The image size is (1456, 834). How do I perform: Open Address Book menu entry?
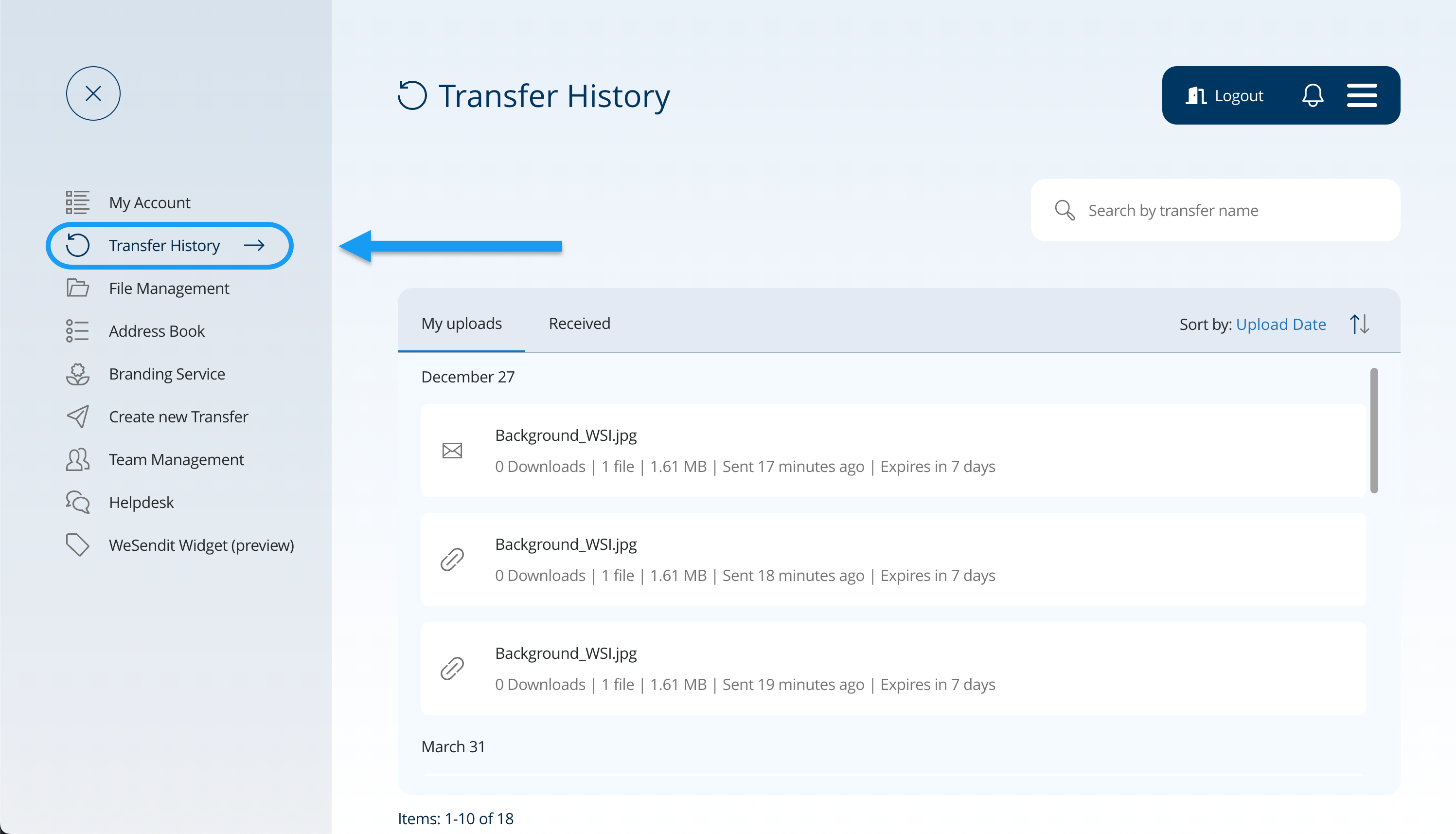157,330
